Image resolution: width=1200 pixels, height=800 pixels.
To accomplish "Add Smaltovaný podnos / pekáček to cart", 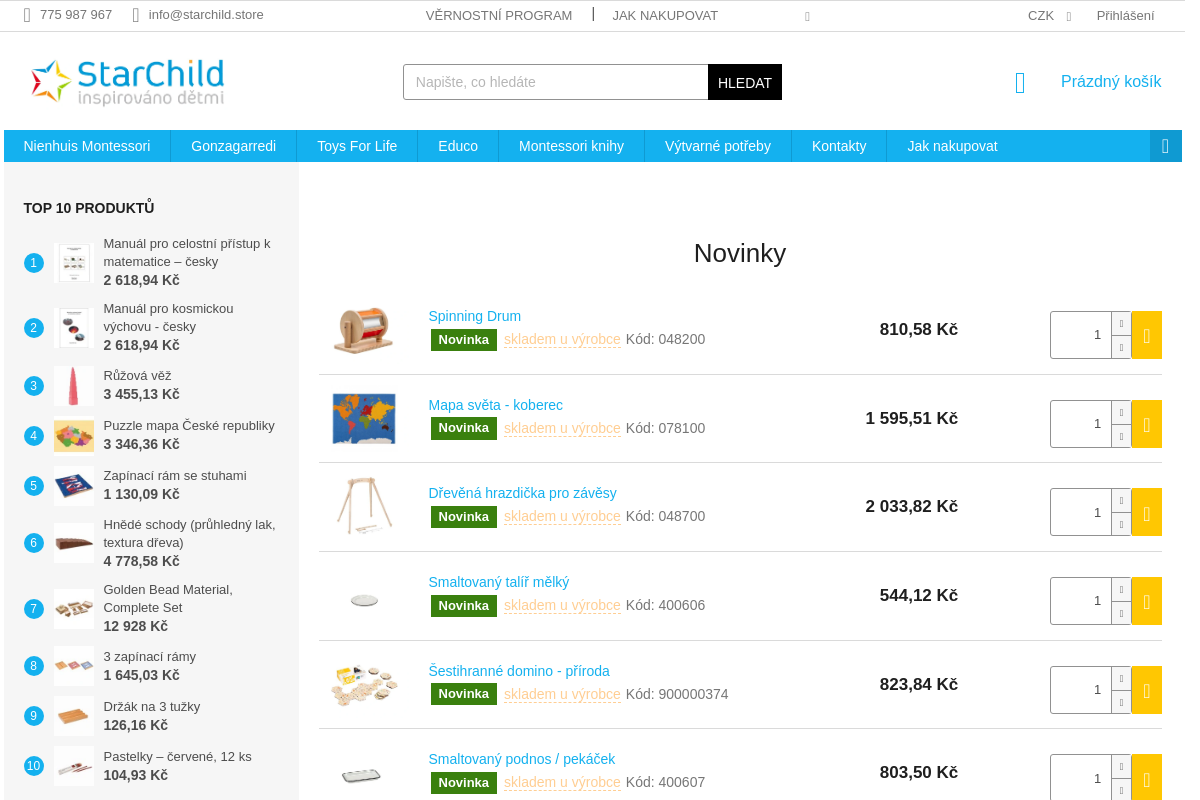I will (1146, 777).
